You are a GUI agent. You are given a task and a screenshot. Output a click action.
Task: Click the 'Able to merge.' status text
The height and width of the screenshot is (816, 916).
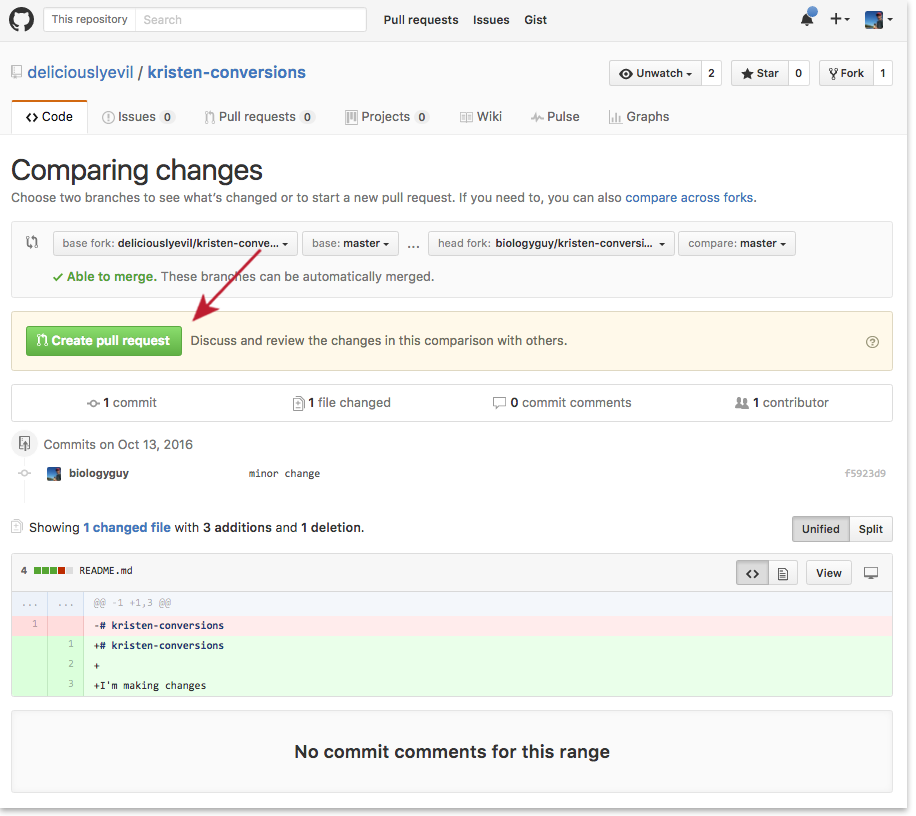(112, 277)
